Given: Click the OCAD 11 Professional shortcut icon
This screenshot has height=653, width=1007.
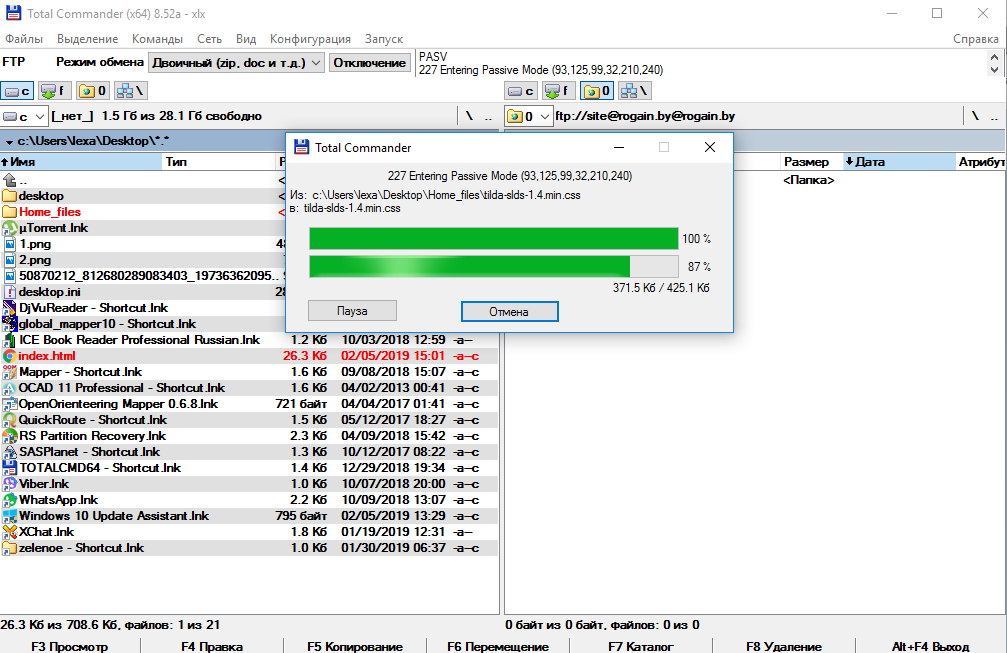Looking at the screenshot, I should click(10, 388).
